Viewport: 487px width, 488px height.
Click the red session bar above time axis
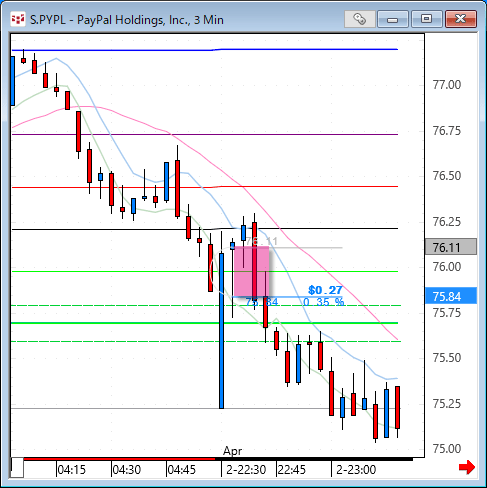[x=119, y=459]
